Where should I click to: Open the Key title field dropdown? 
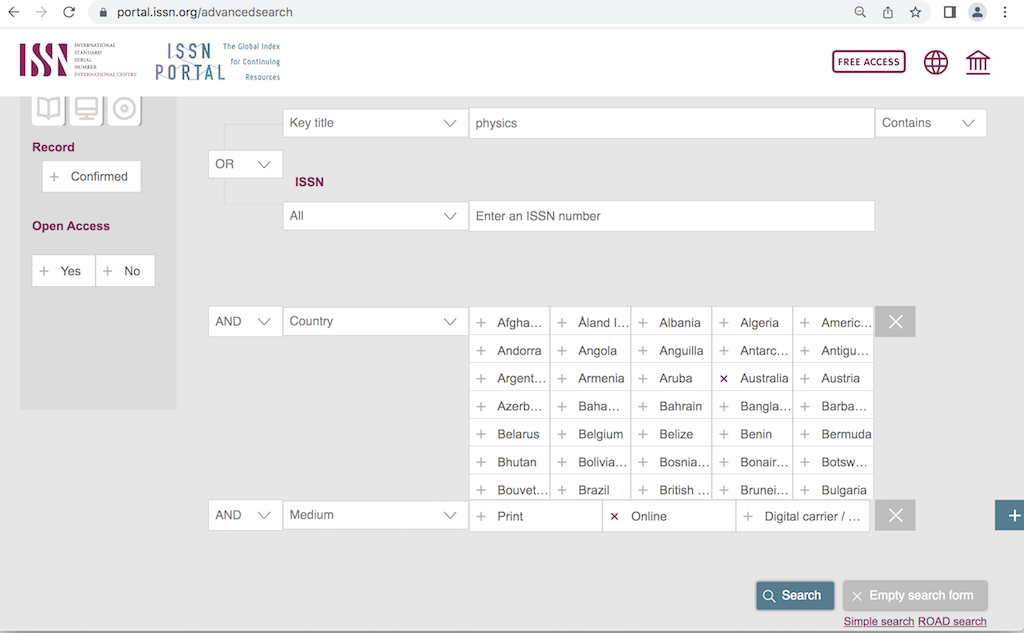point(375,122)
